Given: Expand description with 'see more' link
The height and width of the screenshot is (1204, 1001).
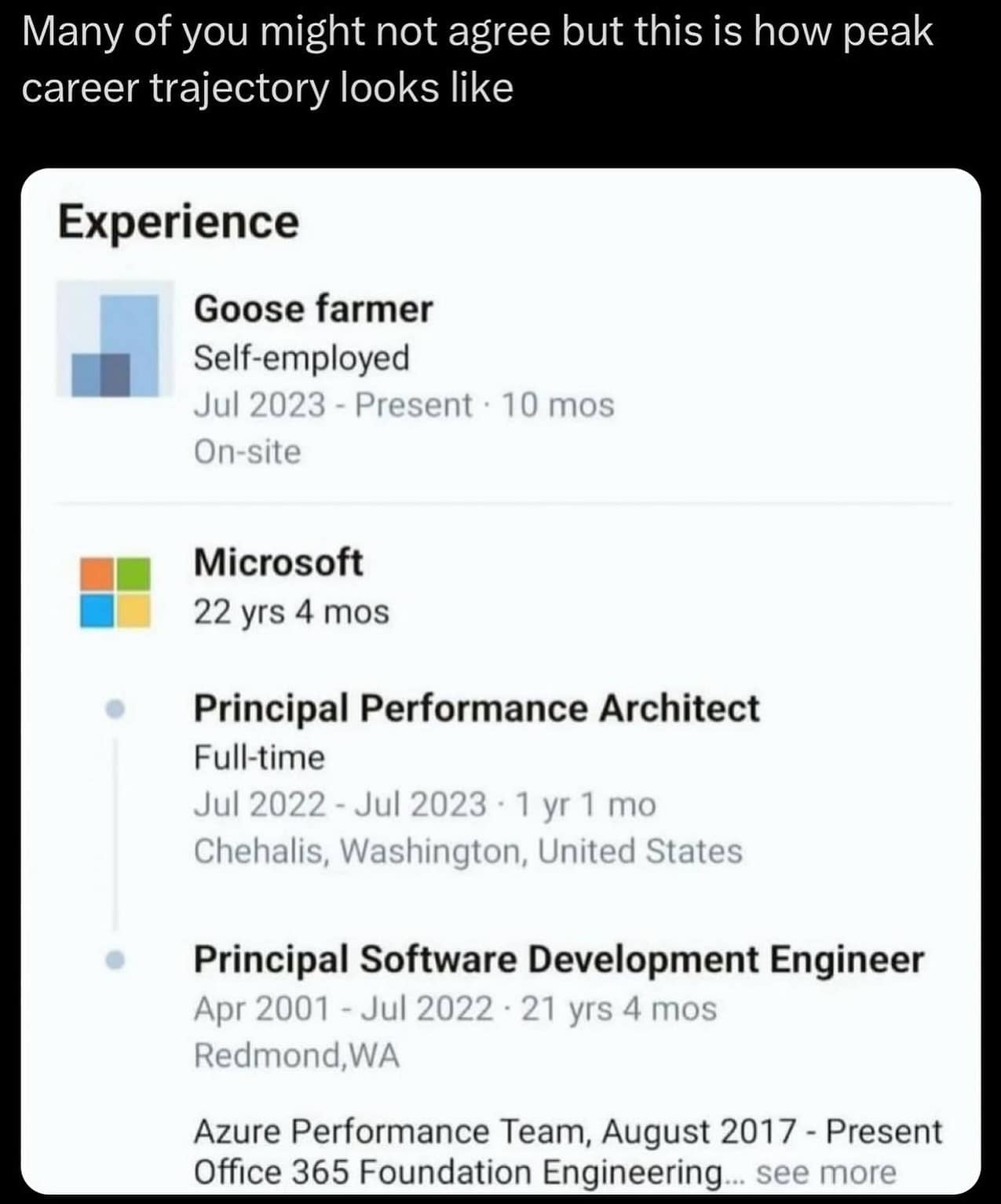Looking at the screenshot, I should (x=825, y=1173).
